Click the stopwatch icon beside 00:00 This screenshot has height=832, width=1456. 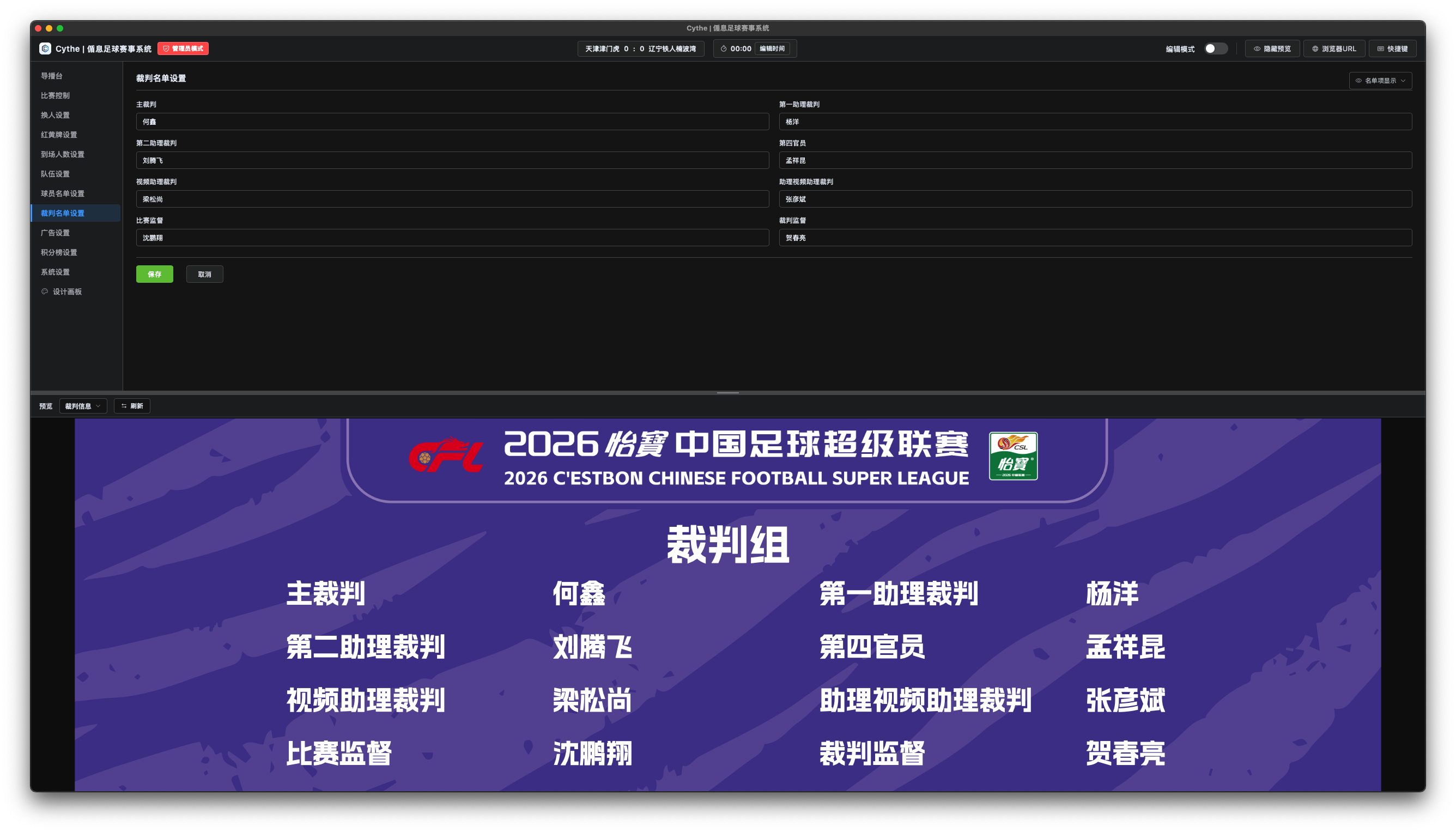[724, 48]
